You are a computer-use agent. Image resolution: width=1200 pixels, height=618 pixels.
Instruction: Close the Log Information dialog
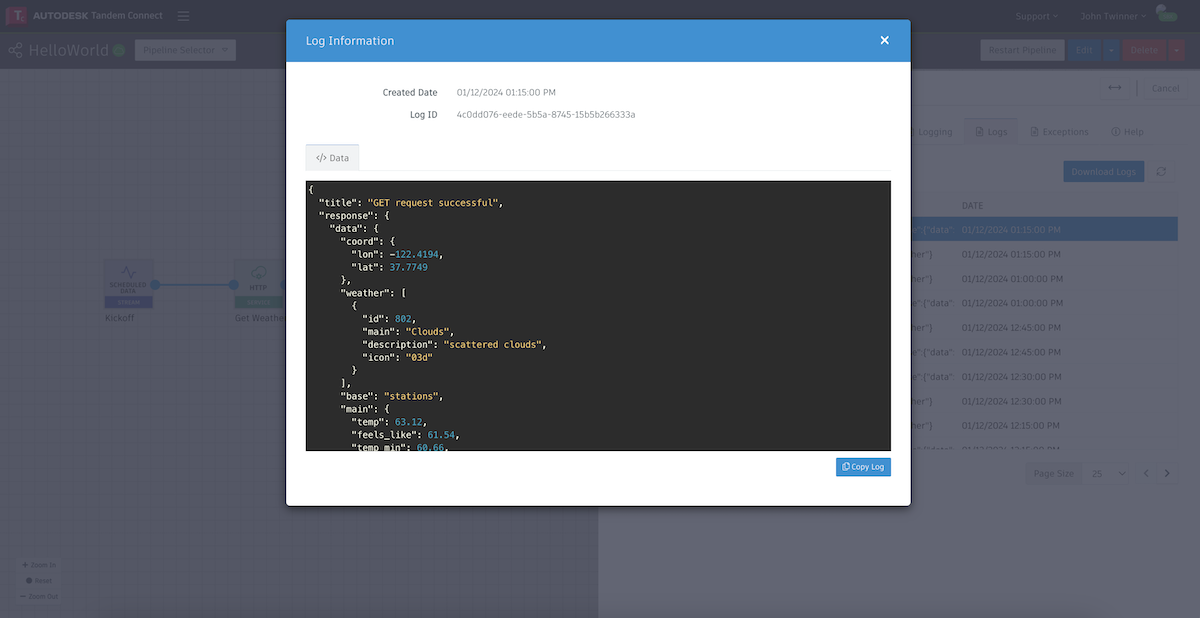pos(884,41)
